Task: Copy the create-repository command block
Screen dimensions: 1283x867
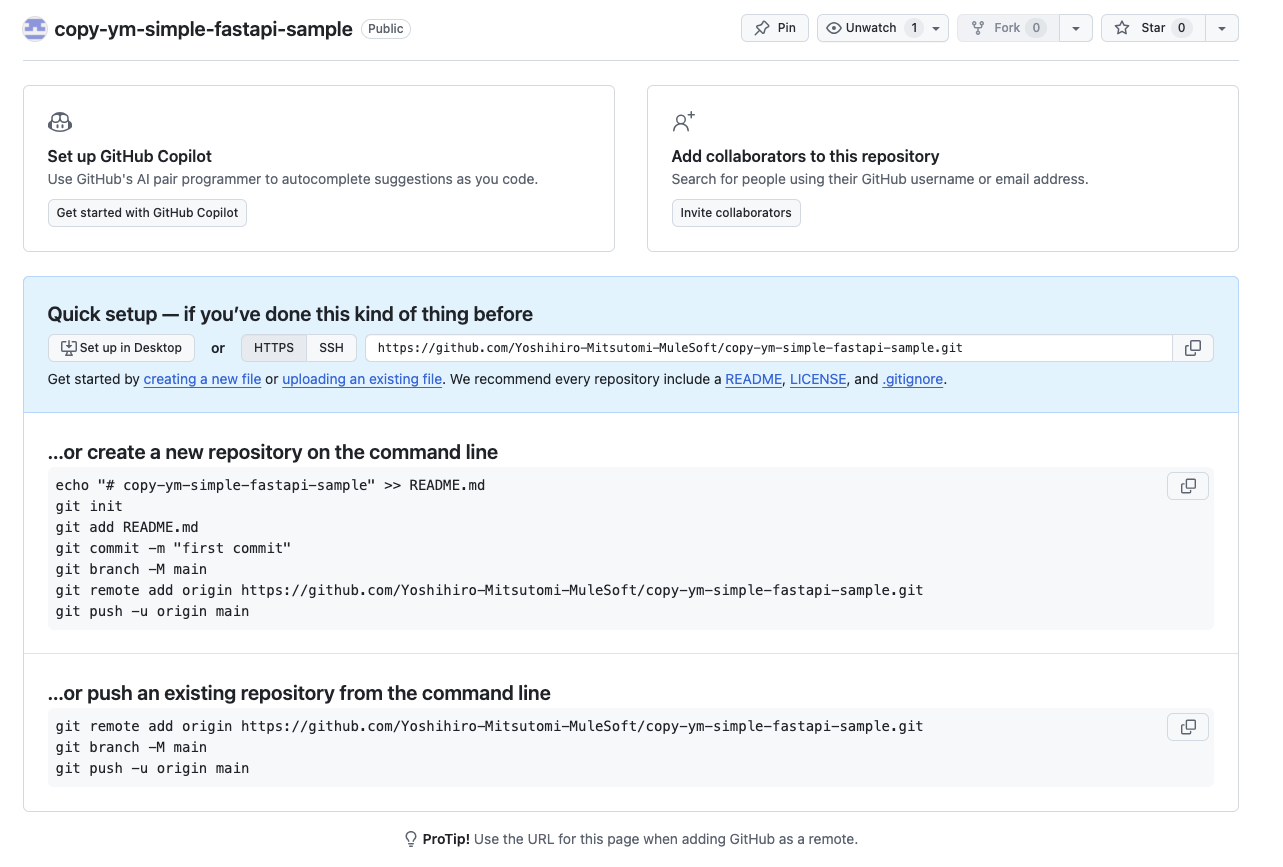Action: pos(1187,485)
